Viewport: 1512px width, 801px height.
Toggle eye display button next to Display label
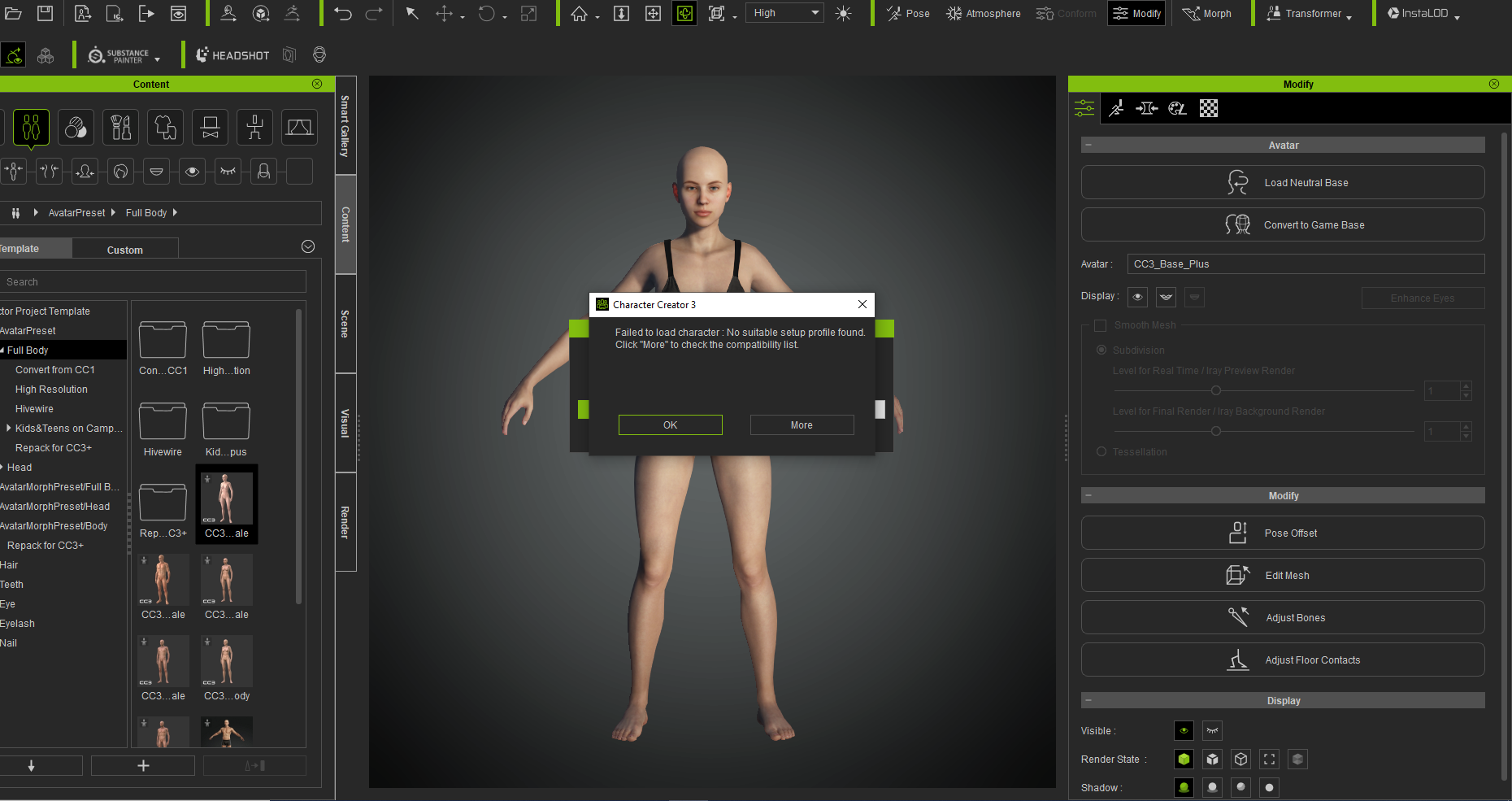point(1137,297)
